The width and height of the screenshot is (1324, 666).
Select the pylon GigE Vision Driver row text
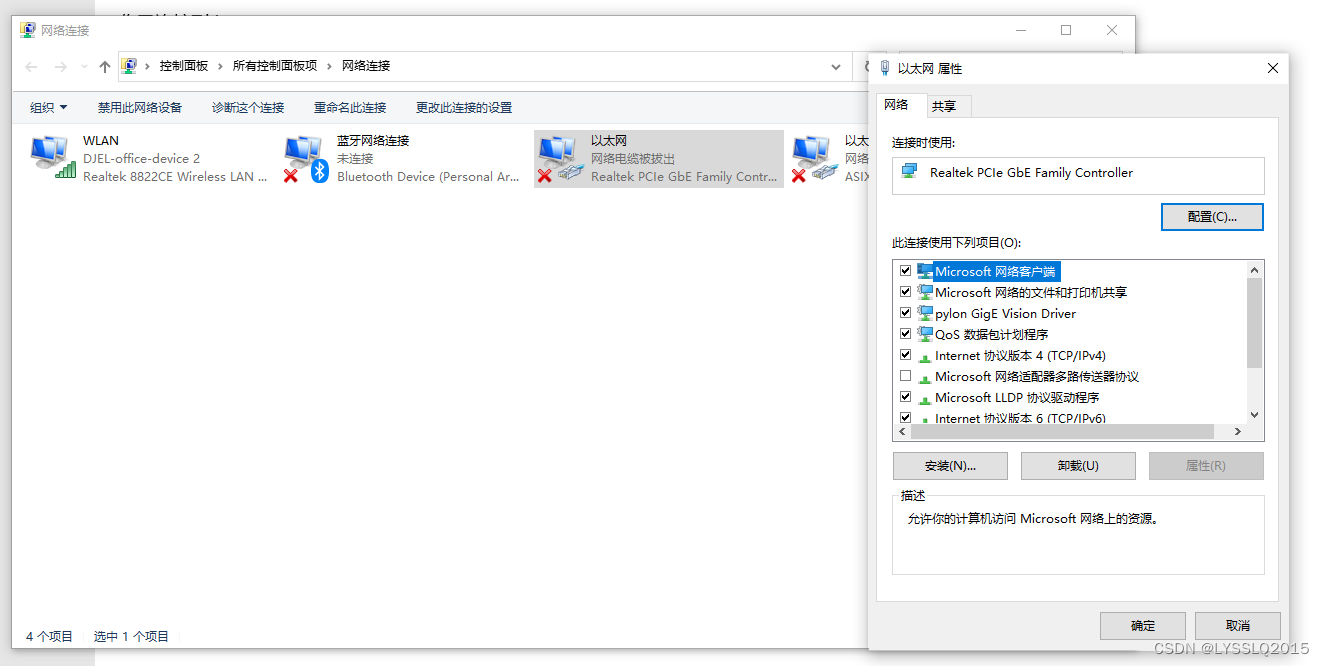(1005, 313)
